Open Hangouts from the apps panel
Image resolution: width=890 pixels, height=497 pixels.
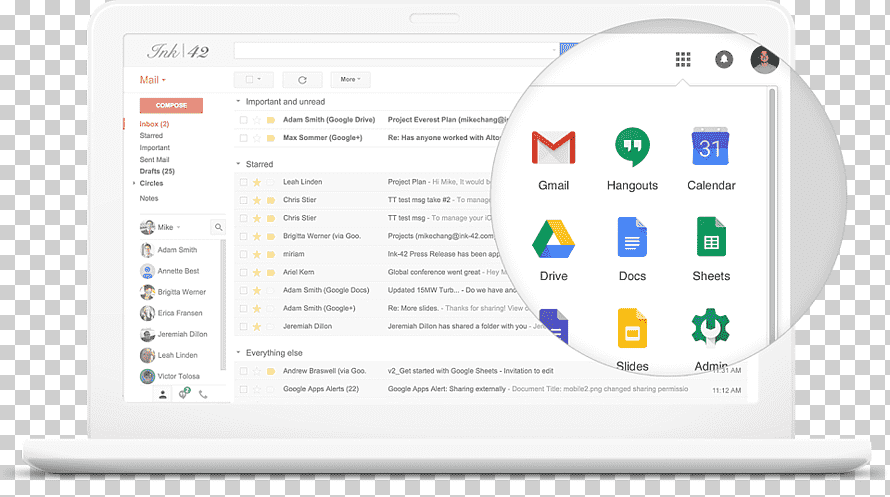pos(632,160)
